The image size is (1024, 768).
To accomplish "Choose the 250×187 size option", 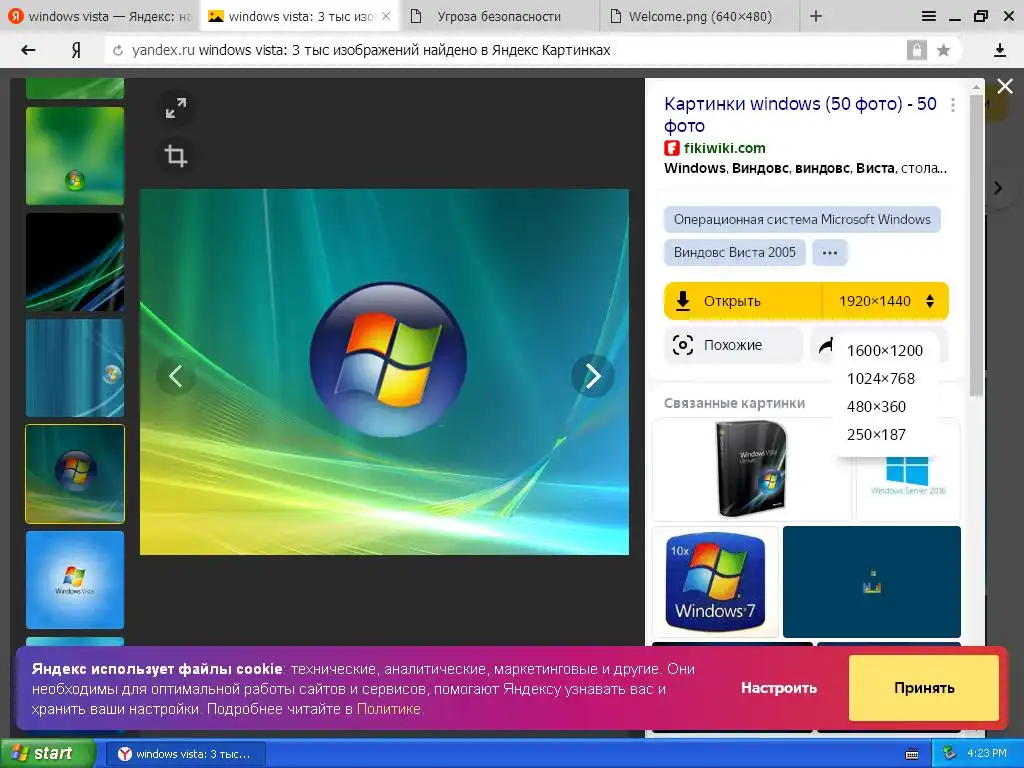I will (876, 435).
